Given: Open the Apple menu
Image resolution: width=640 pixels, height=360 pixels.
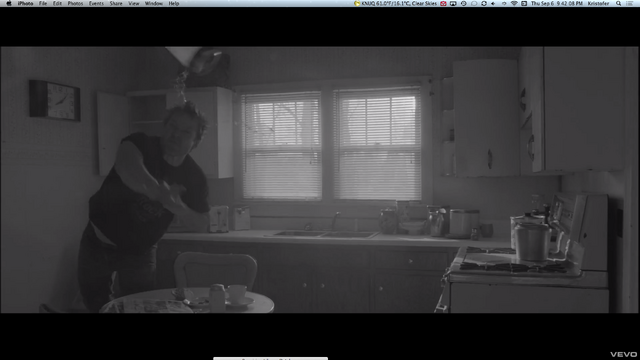Looking at the screenshot, I should click(9, 3).
